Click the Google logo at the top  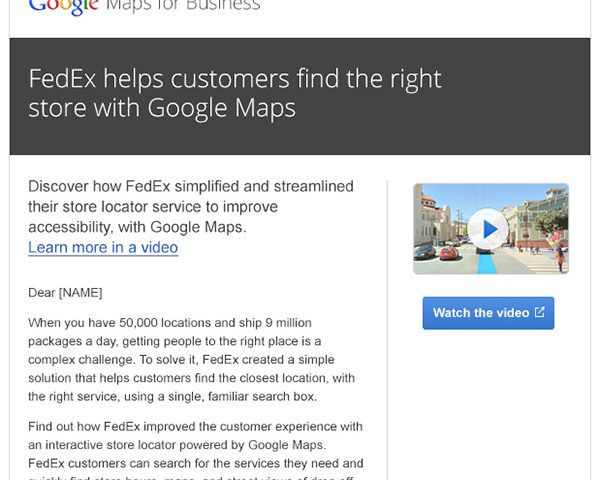tap(64, 7)
